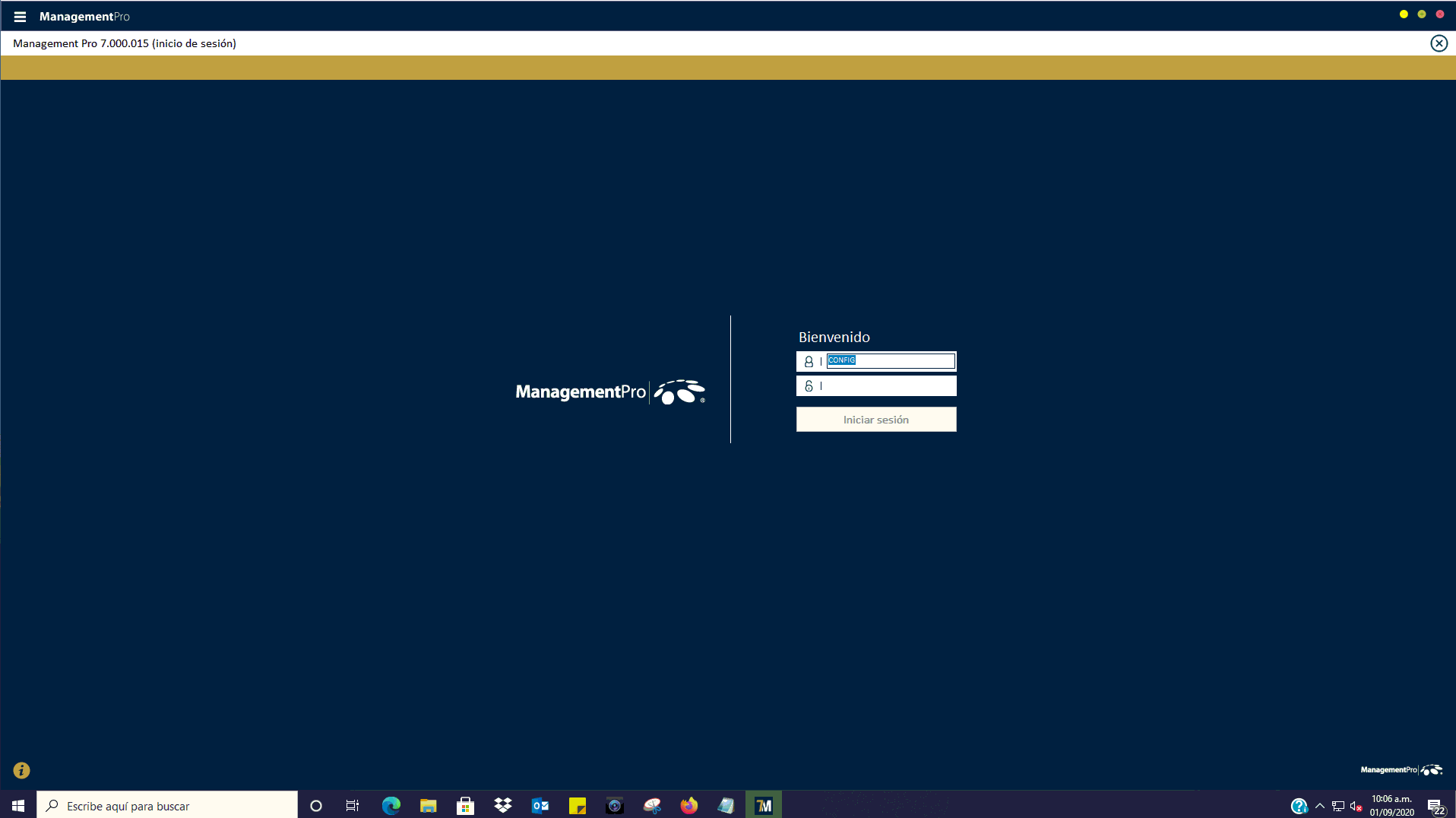Launch Microsoft Edge from the taskbar
The width and height of the screenshot is (1456, 818).
[x=391, y=805]
